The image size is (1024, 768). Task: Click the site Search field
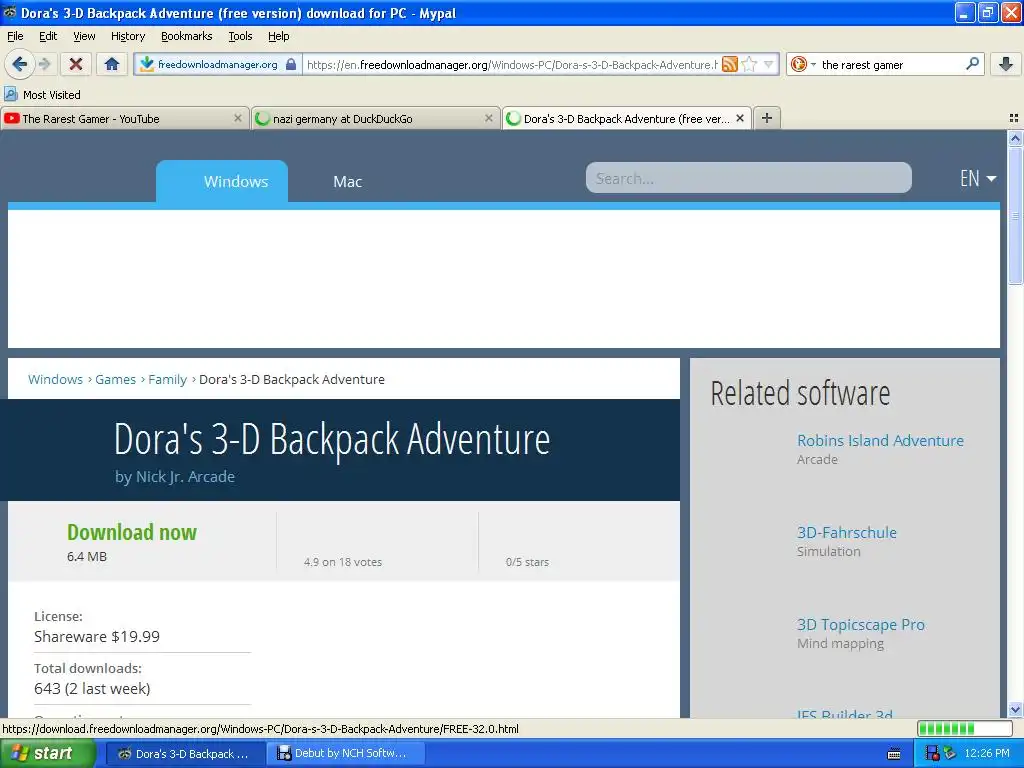[x=748, y=178]
